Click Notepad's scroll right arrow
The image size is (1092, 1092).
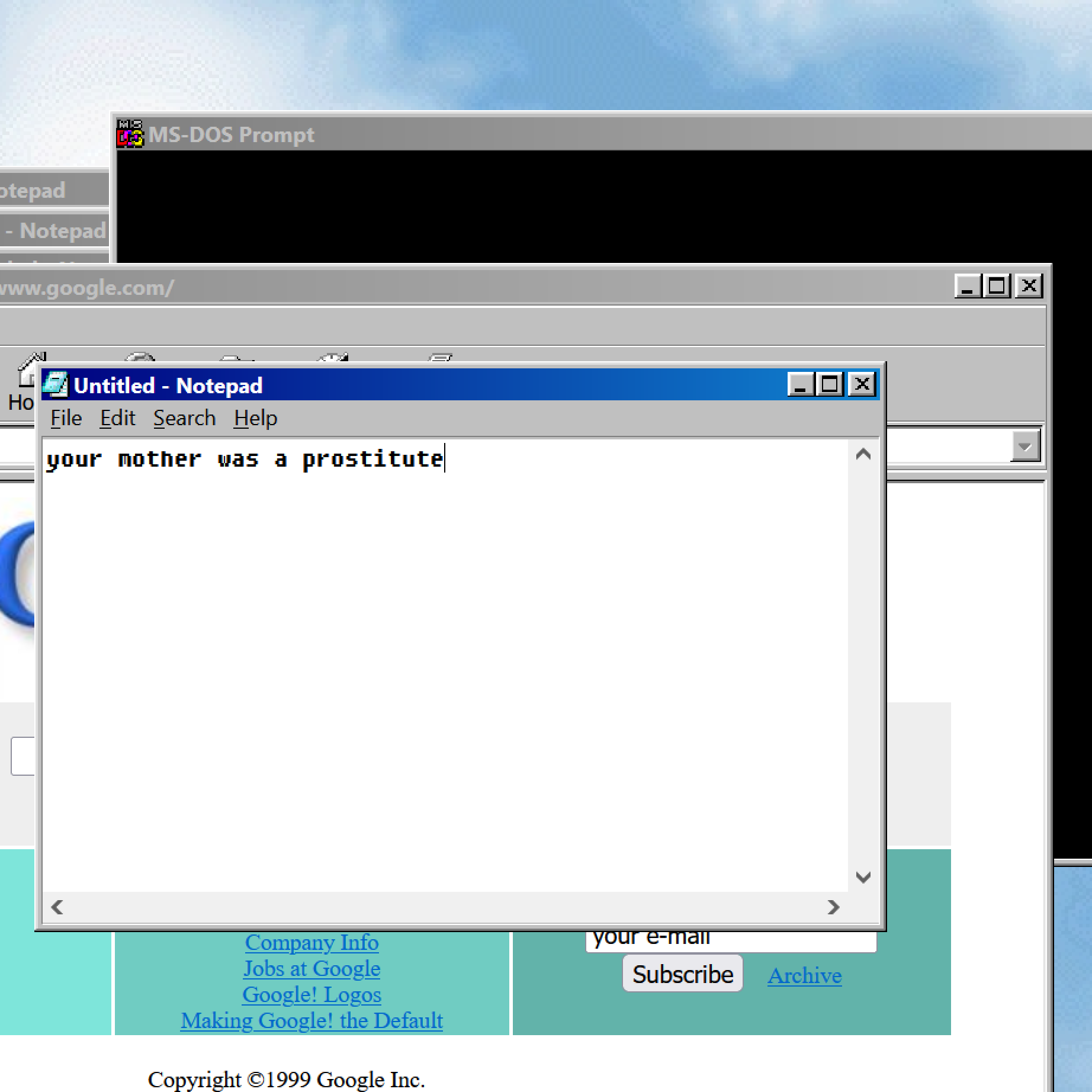833,907
